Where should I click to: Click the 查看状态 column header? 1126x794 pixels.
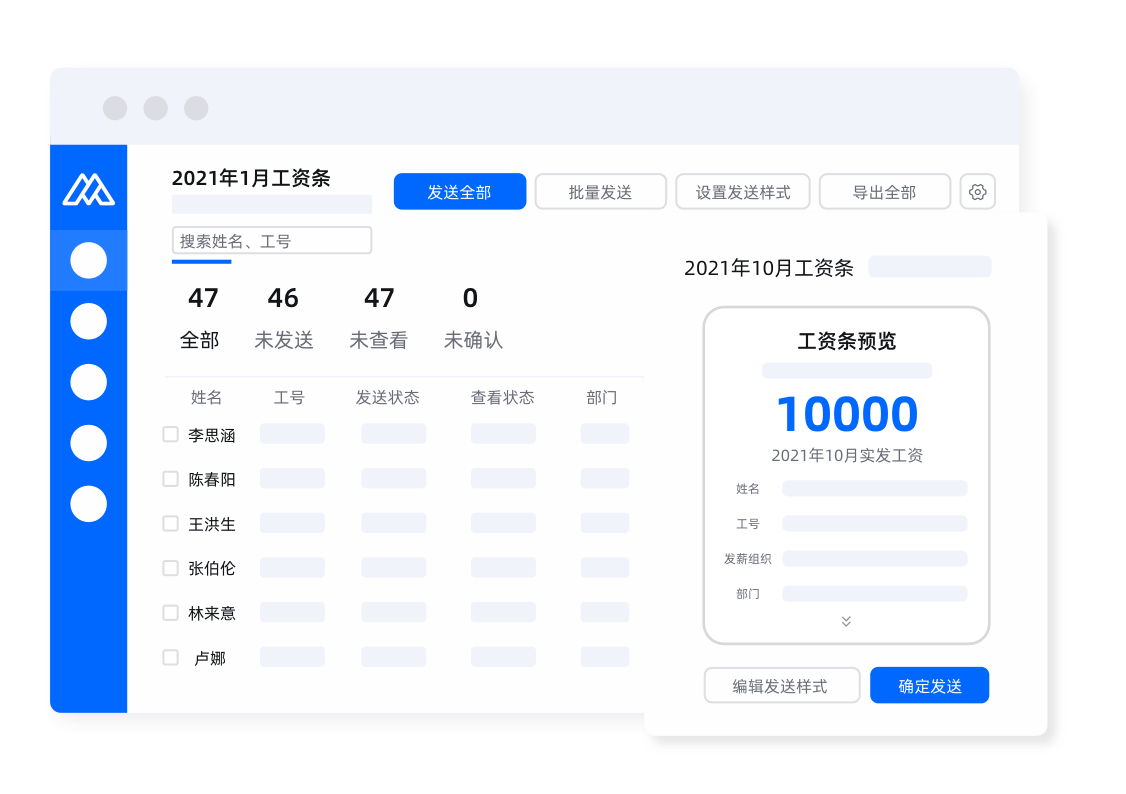(503, 398)
